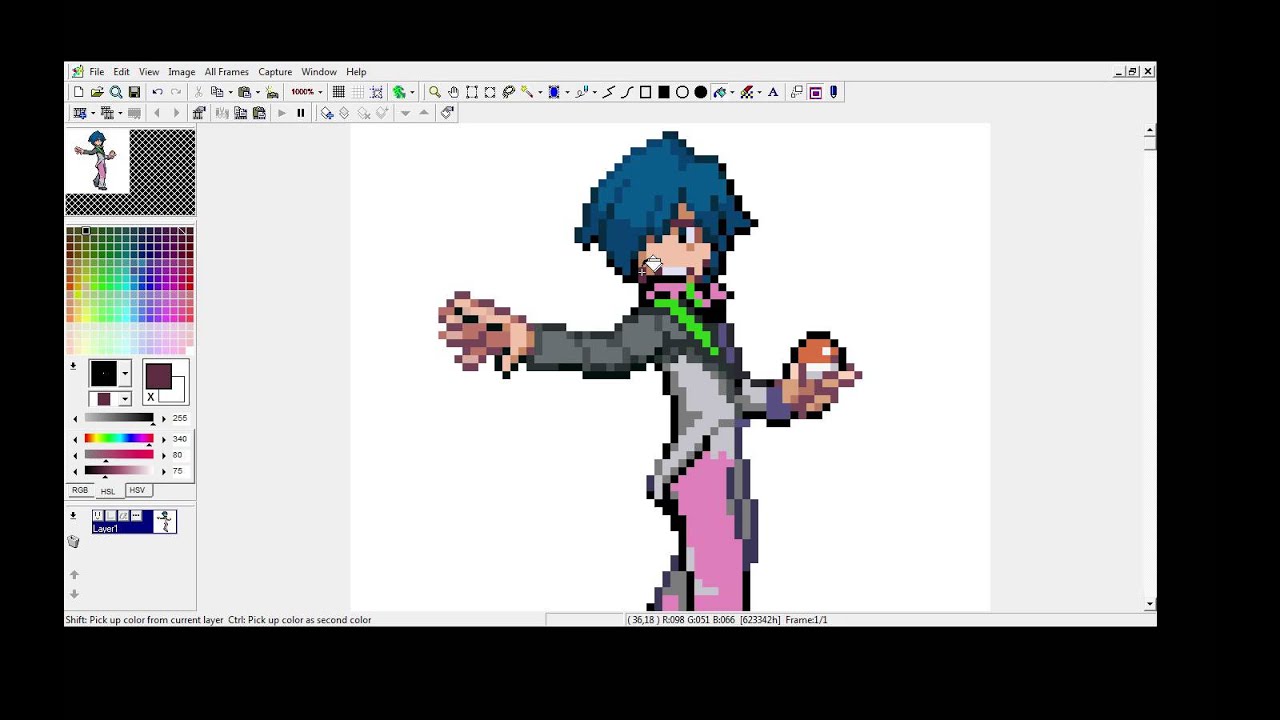Open the zoom level 1000% dropdown
This screenshot has width=1280, height=720.
point(320,92)
